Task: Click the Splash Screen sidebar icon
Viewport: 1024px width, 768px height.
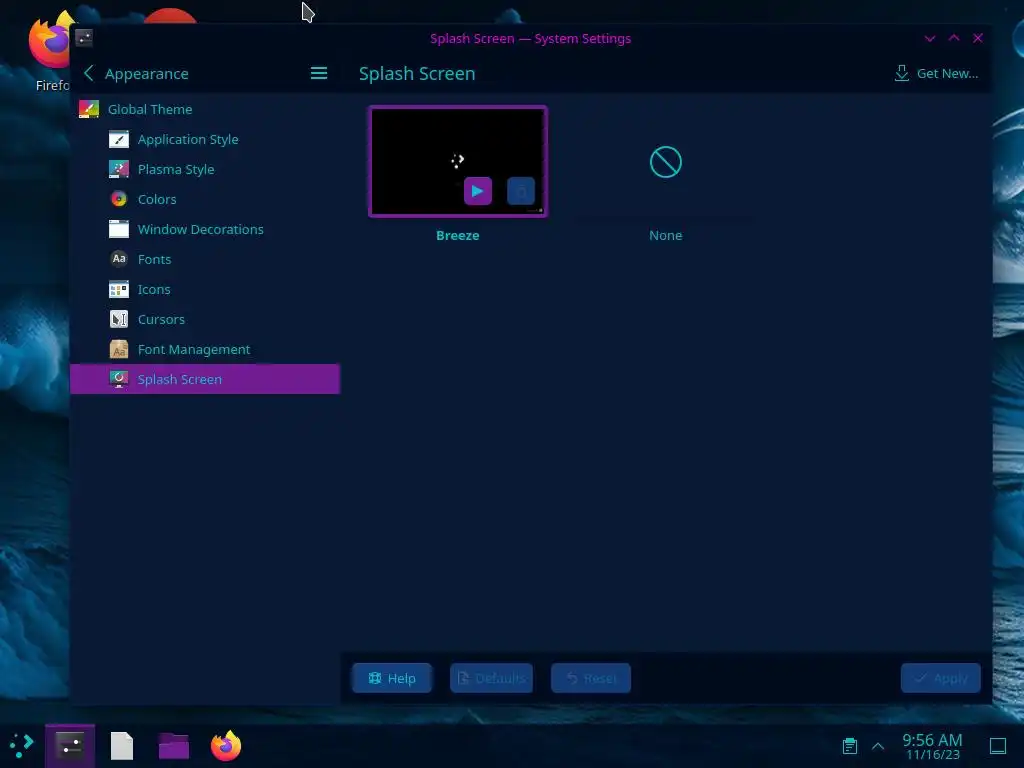Action: 119,379
